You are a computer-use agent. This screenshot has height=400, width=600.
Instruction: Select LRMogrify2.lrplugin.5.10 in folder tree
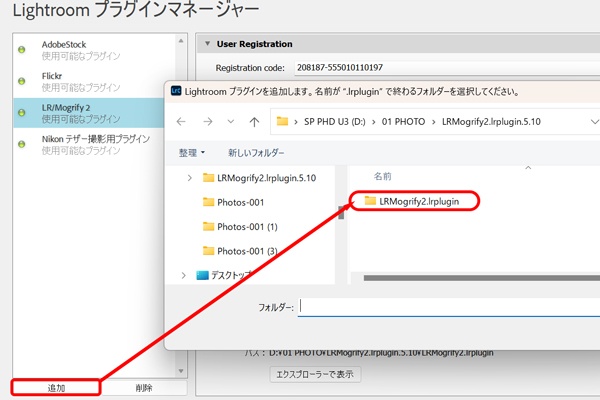(259, 178)
